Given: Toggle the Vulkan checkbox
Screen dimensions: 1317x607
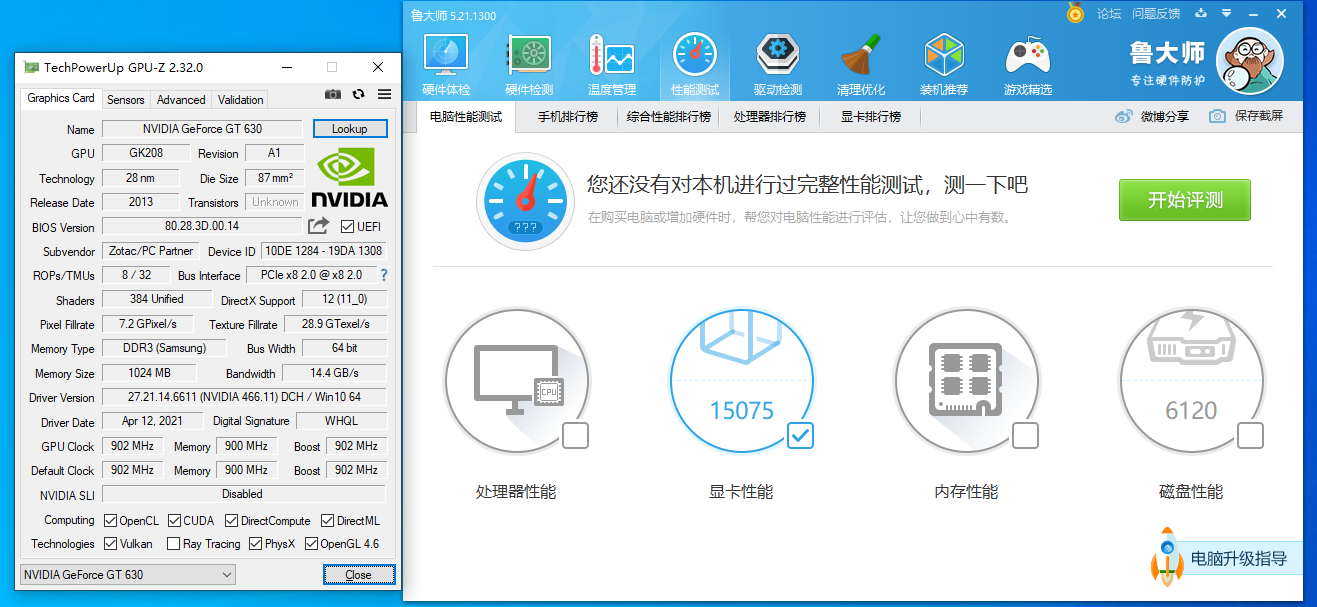Looking at the screenshot, I should [110, 544].
